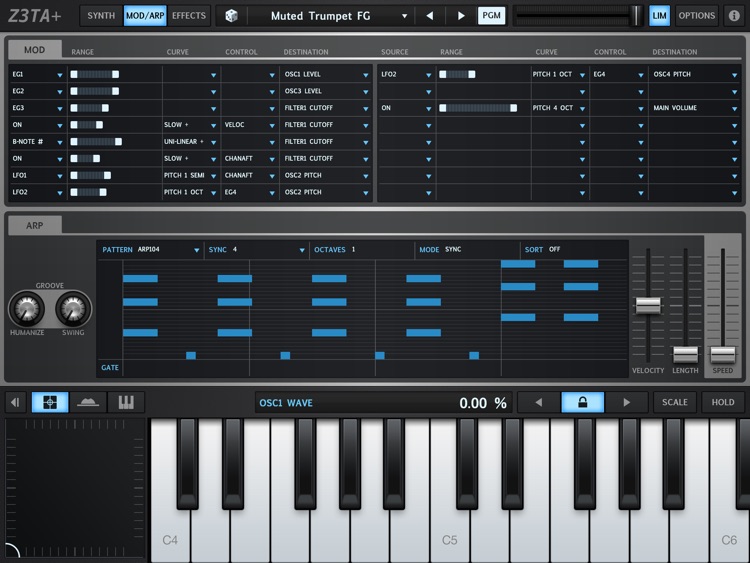Open the Muted Trumpet FG preset dropdown
Screen dimensions: 750x563
click(330, 16)
